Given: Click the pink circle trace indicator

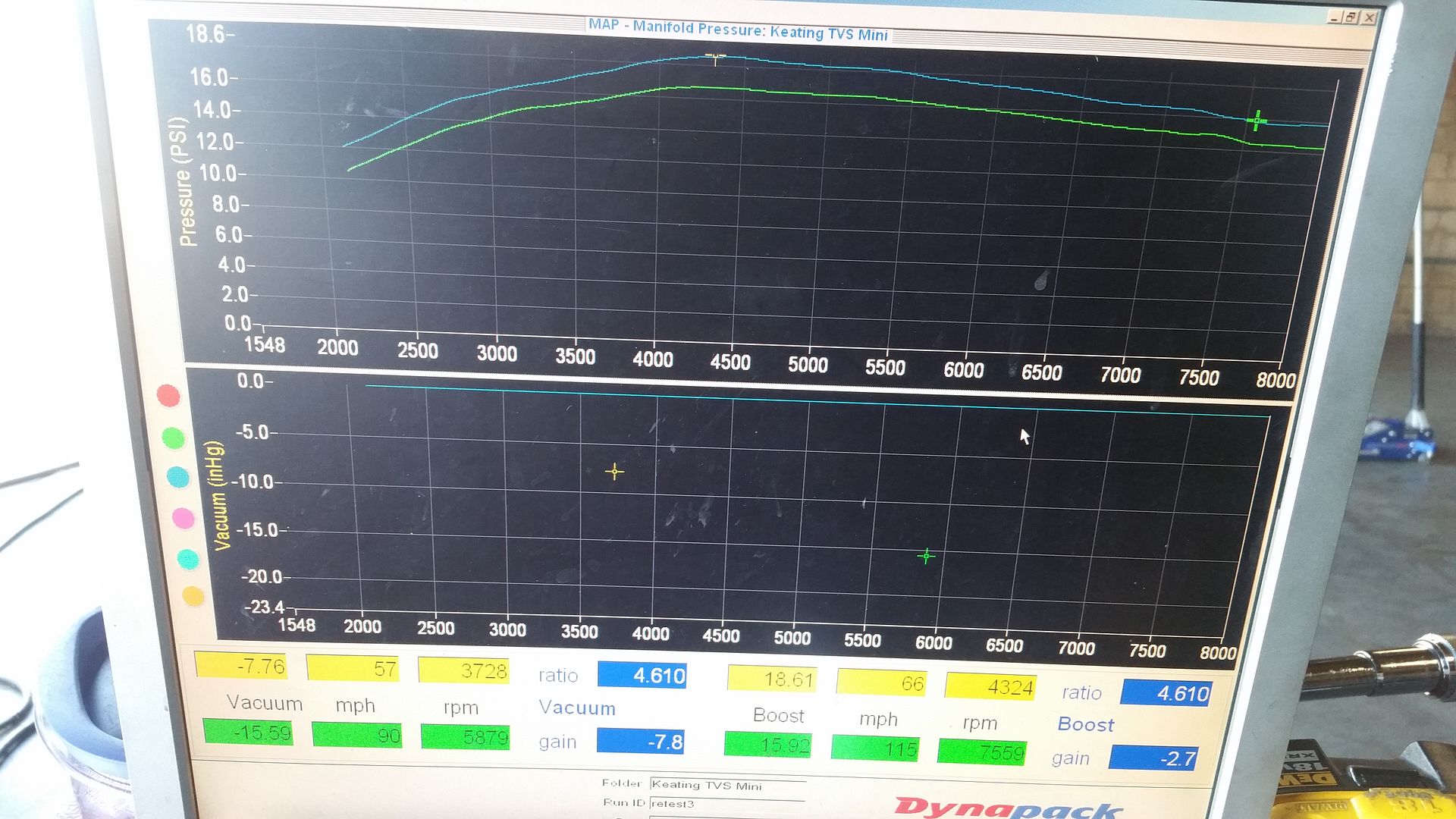Looking at the screenshot, I should click(184, 519).
